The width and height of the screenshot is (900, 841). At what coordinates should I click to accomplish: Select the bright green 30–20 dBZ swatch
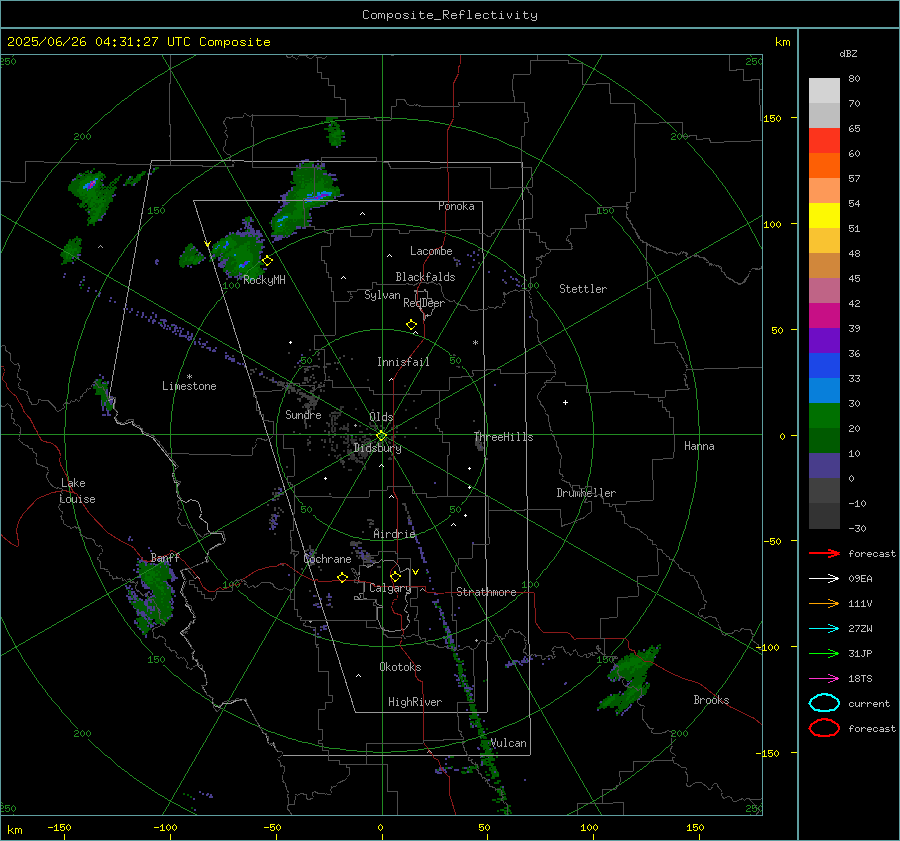pos(824,416)
